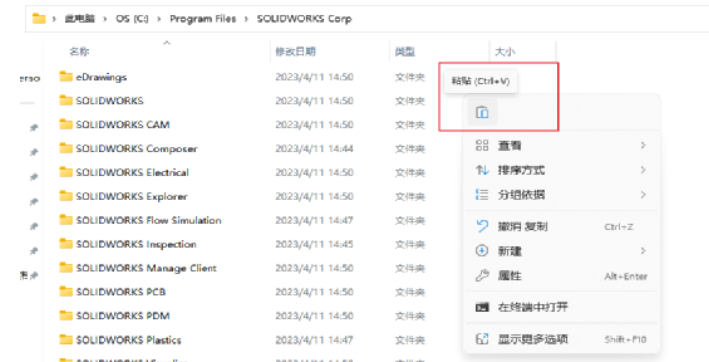This screenshot has height=362, width=709.
Task: Select the SOLIDWORKS CAM folder name
Action: [x=123, y=124]
